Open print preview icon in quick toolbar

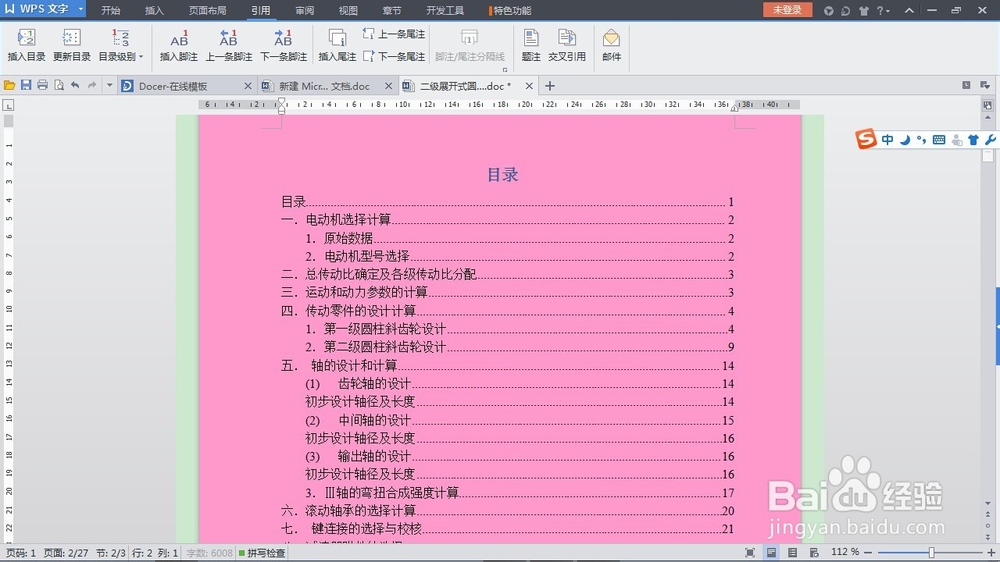coord(59,85)
